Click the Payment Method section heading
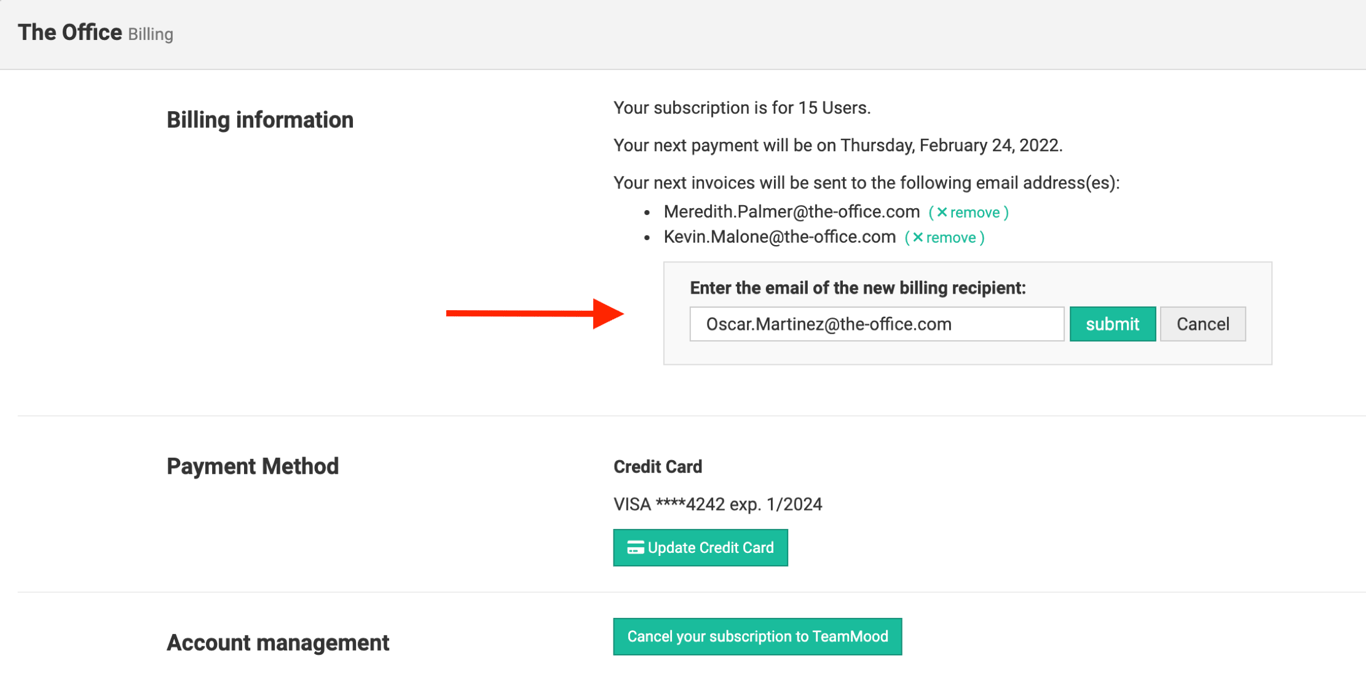 [253, 467]
